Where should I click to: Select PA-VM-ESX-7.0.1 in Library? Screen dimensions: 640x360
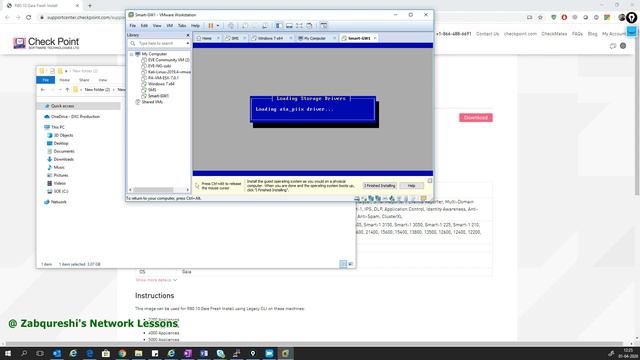click(163, 78)
